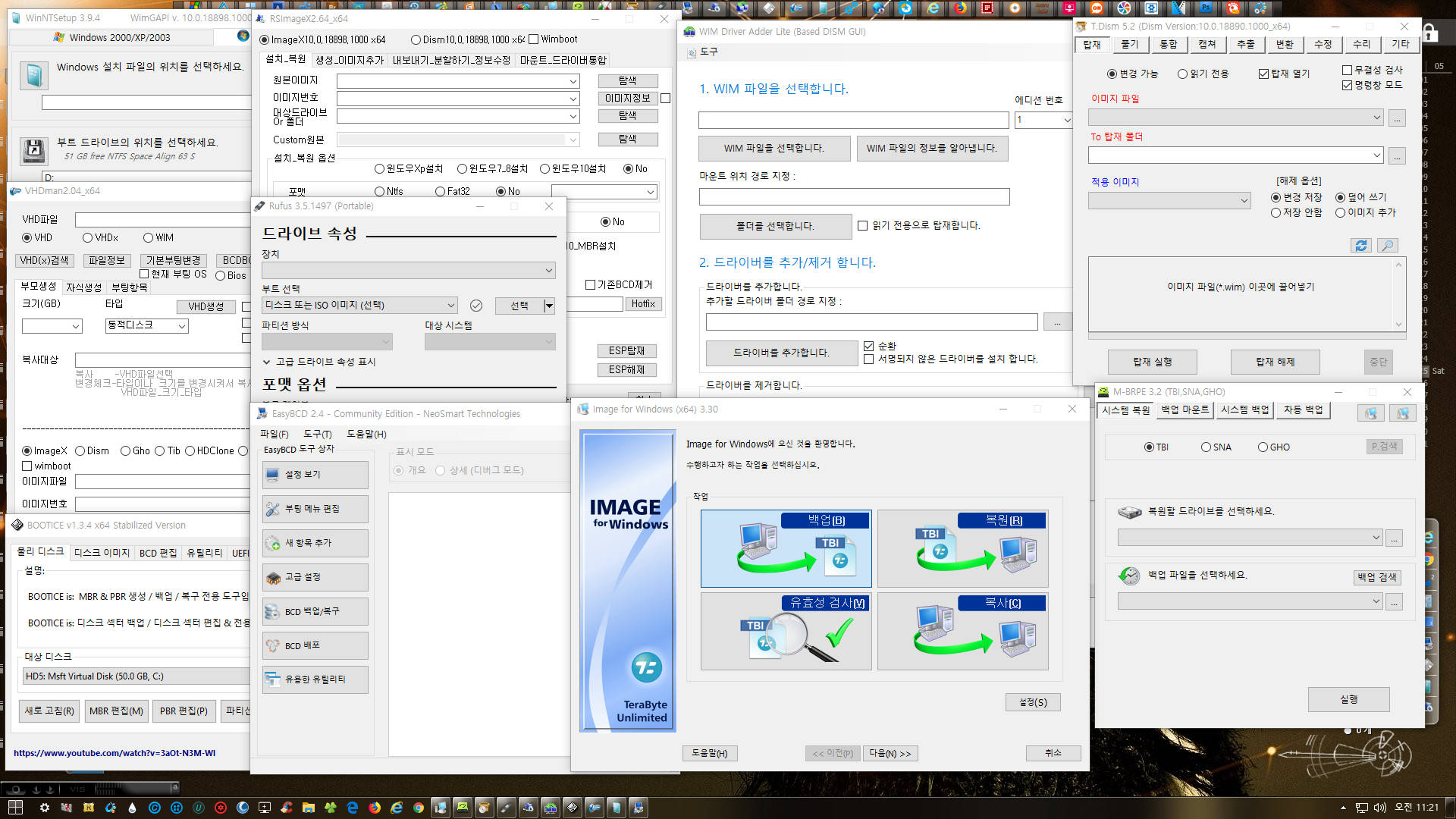
Task: Click the magnifier search icon in T.Dism
Action: 1387,246
